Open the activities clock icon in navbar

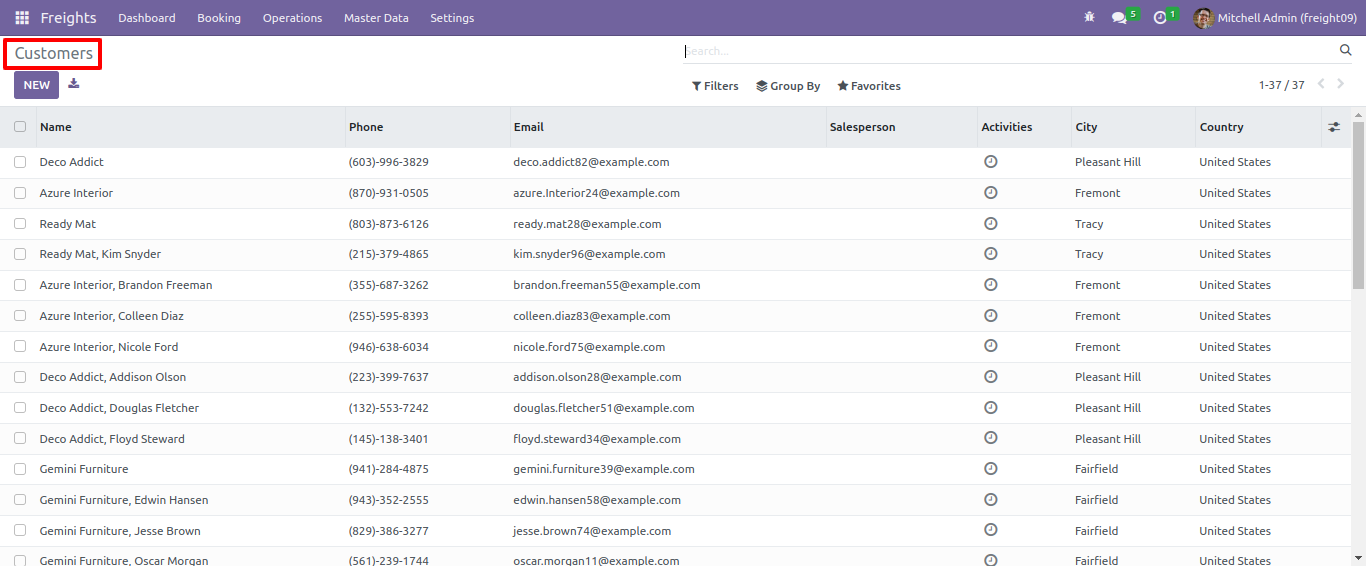1160,18
